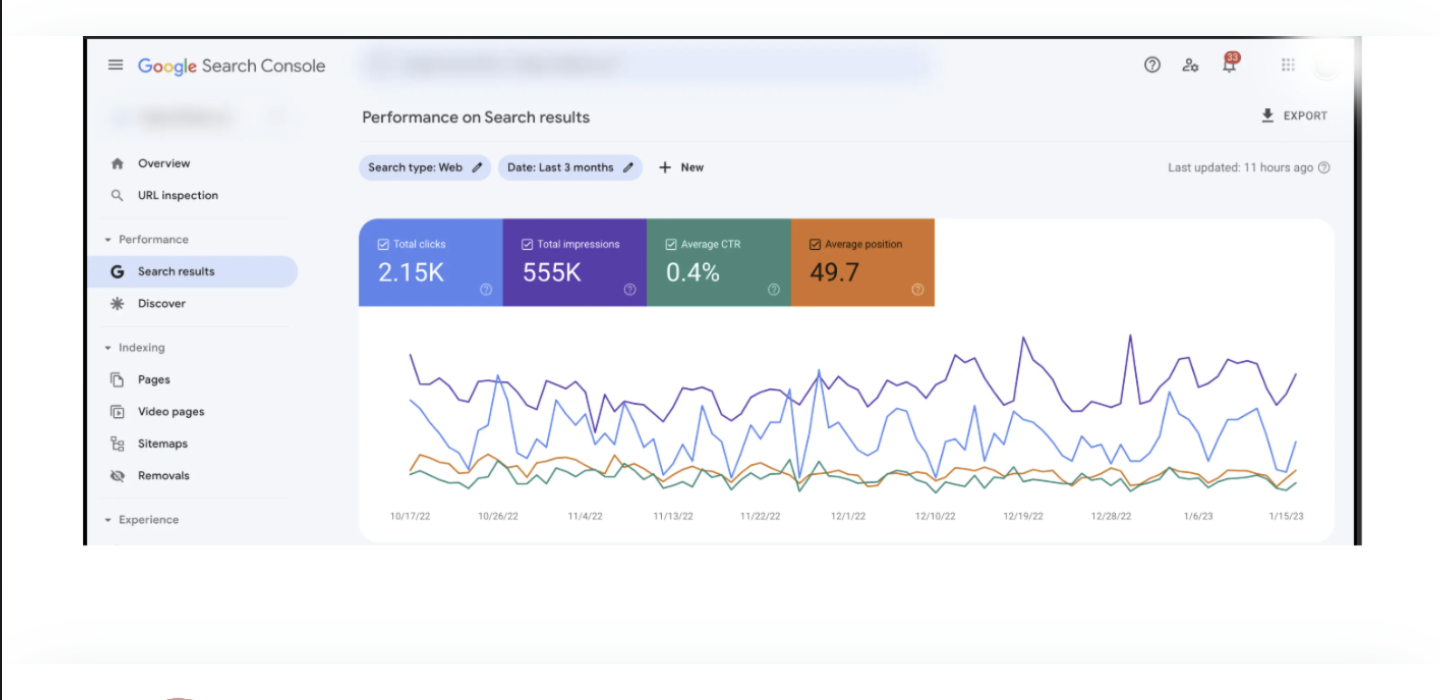
Task: Click help icon next to Last updated
Action: (x=1324, y=167)
